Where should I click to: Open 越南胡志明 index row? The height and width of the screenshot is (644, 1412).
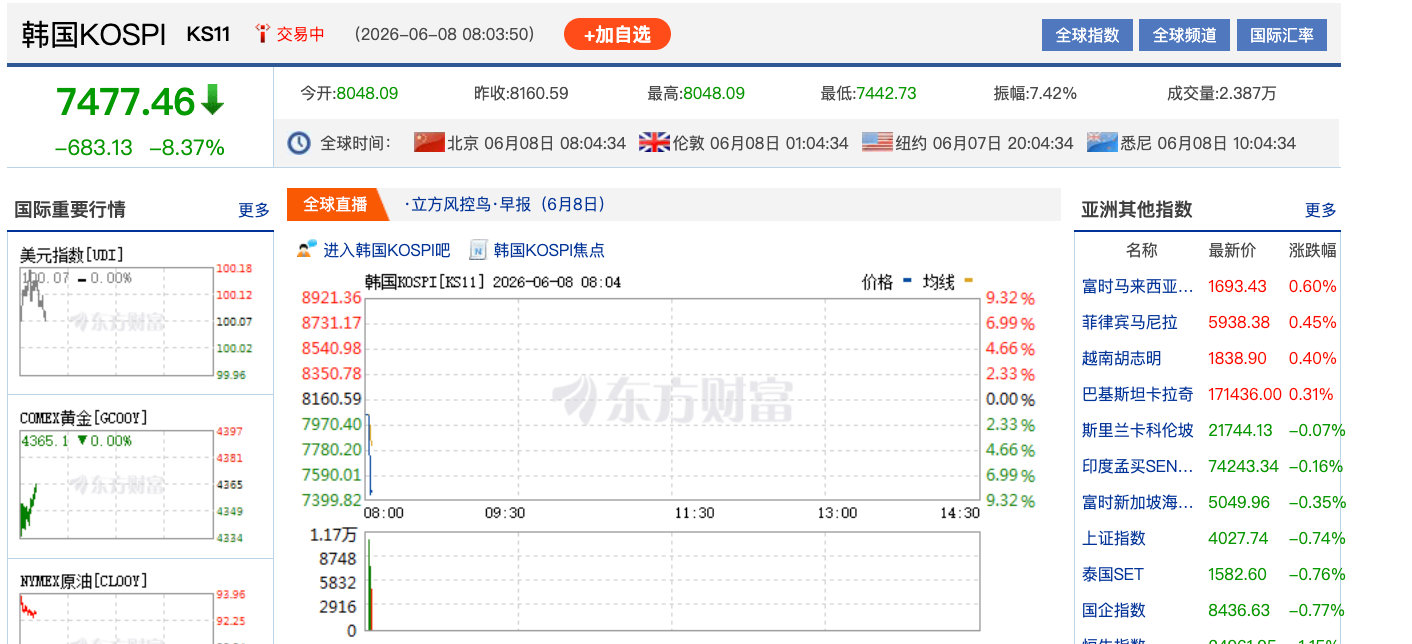tap(1207, 358)
